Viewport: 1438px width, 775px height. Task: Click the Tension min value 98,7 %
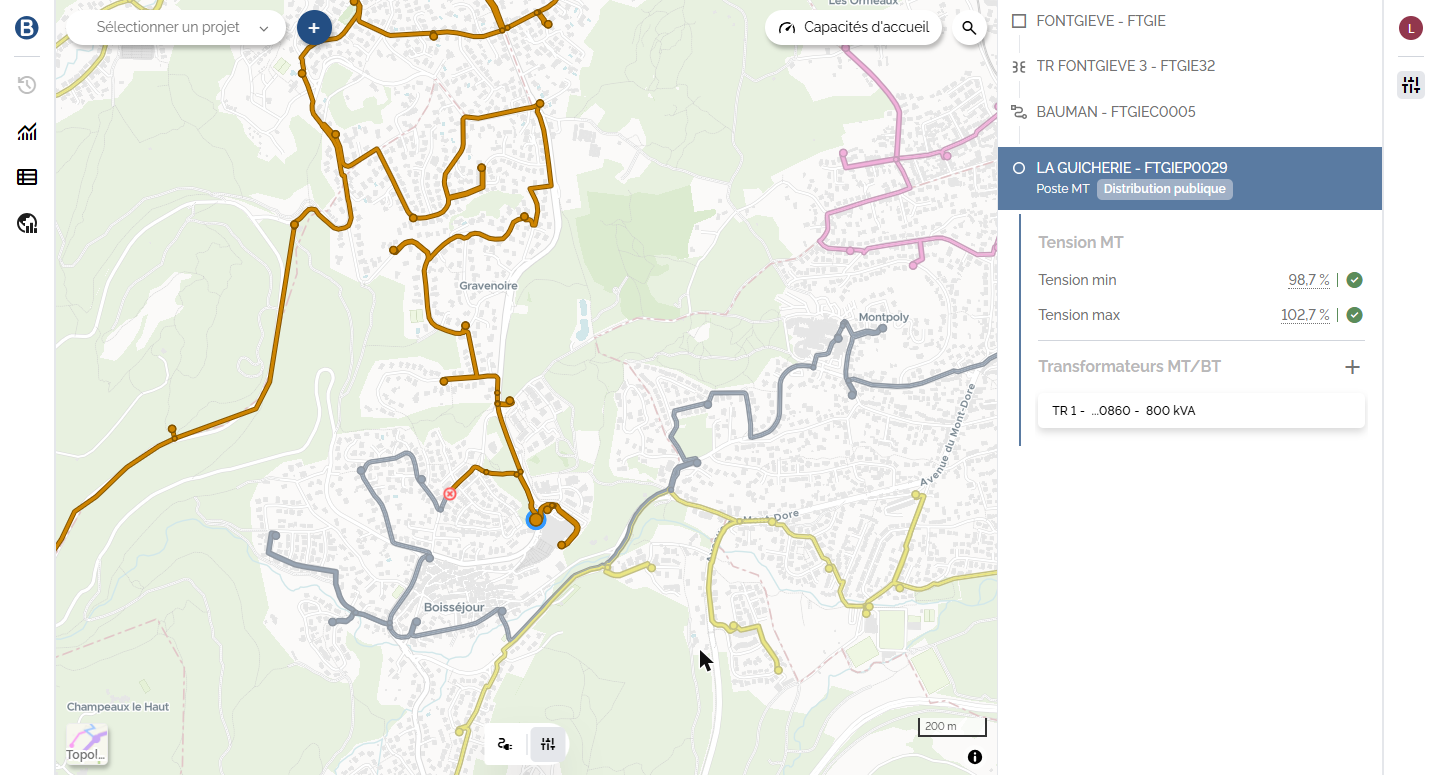coord(1309,280)
